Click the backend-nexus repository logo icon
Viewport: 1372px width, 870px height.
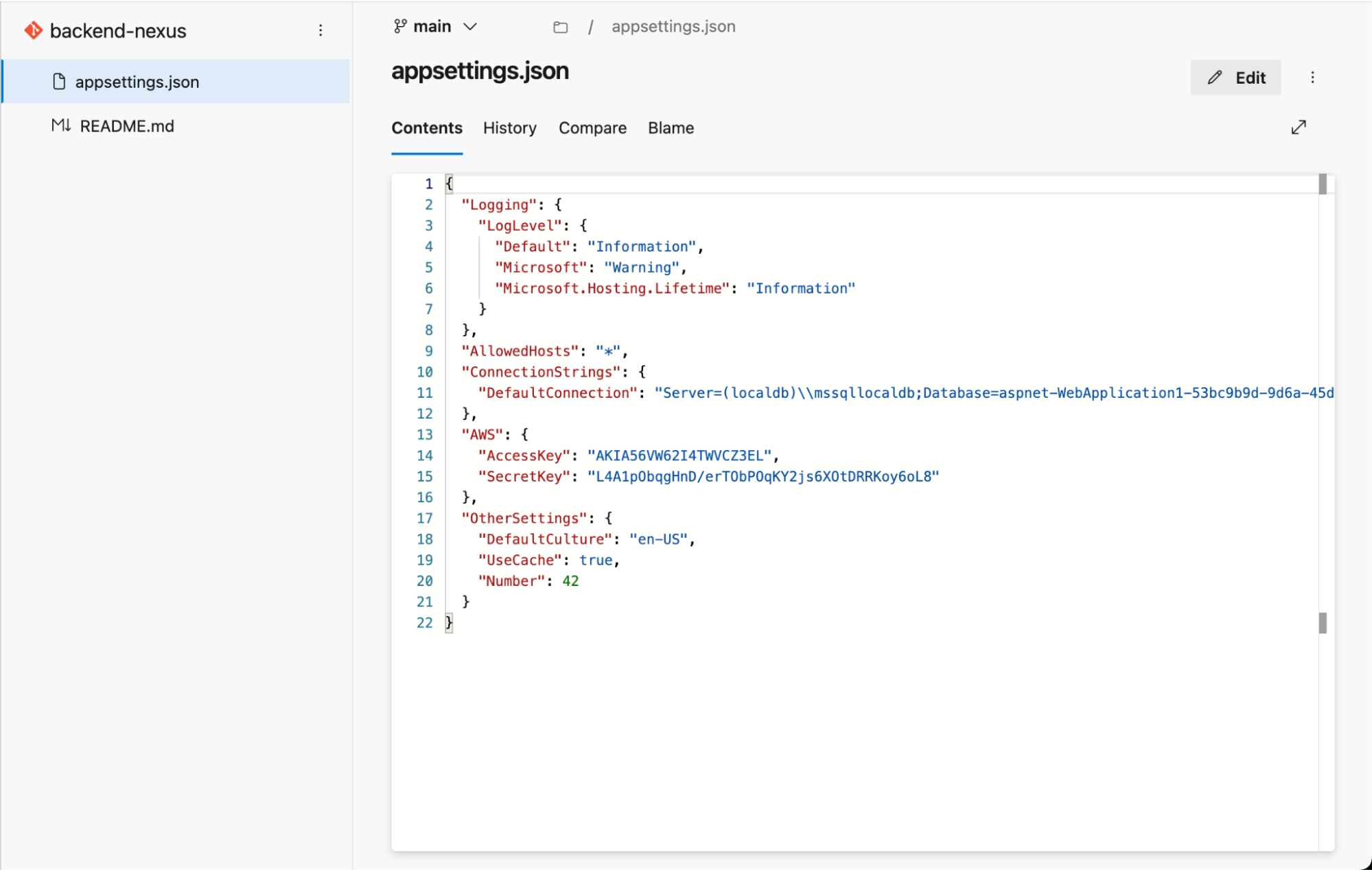pos(33,30)
